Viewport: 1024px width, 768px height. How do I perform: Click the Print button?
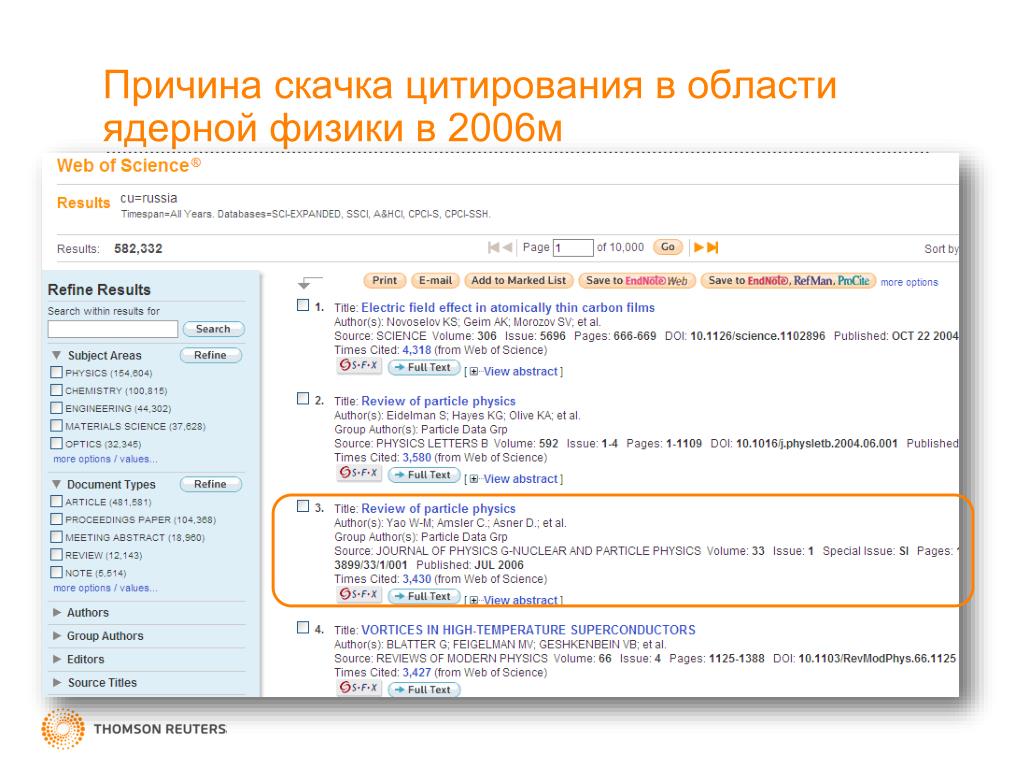(385, 280)
